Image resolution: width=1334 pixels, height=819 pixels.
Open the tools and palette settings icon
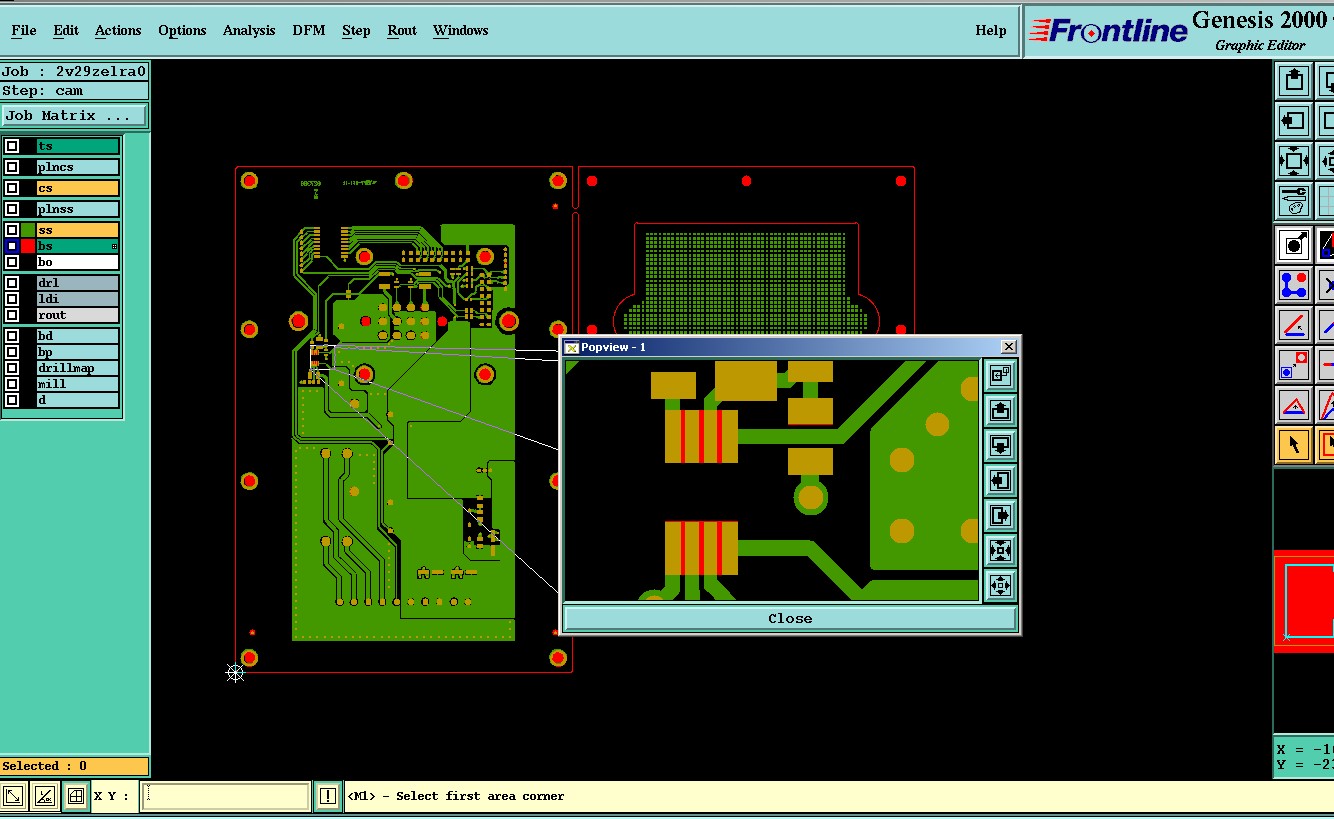tap(1294, 201)
